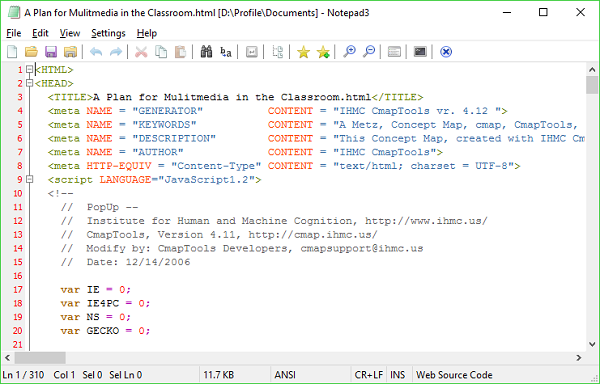Click CR+LF line ending in status bar
Viewport: 600px width, 384px height.
click(x=368, y=375)
